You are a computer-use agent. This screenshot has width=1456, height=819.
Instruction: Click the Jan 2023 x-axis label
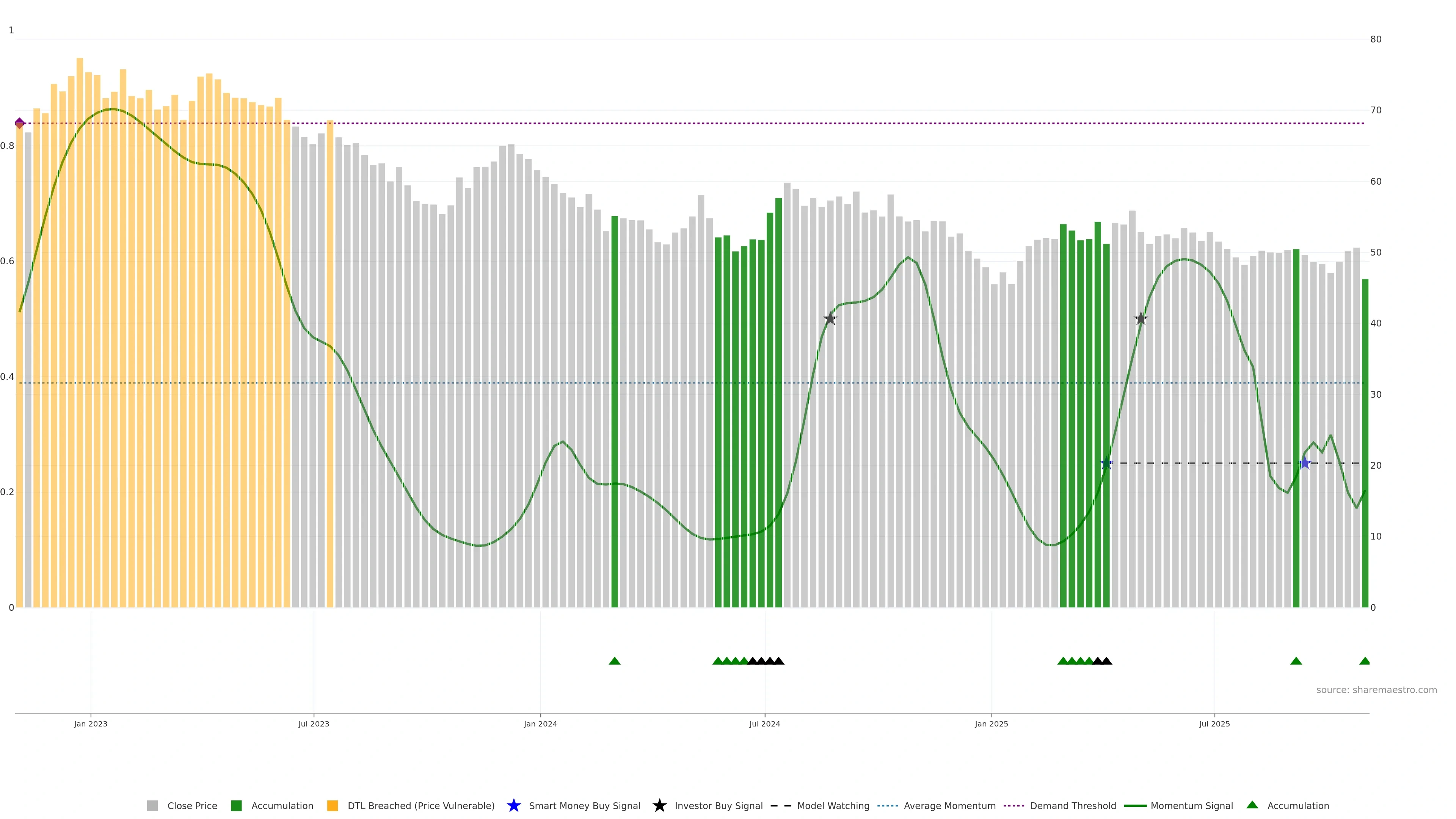[91, 723]
